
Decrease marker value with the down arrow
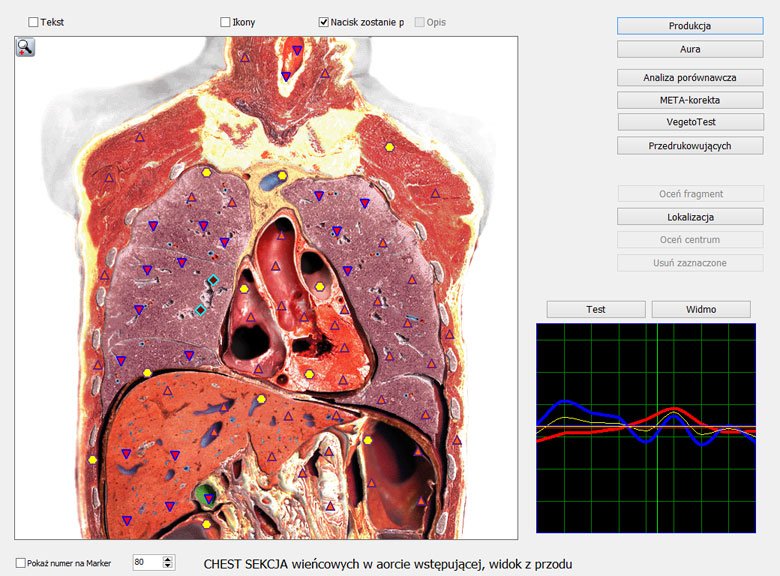coord(168,567)
